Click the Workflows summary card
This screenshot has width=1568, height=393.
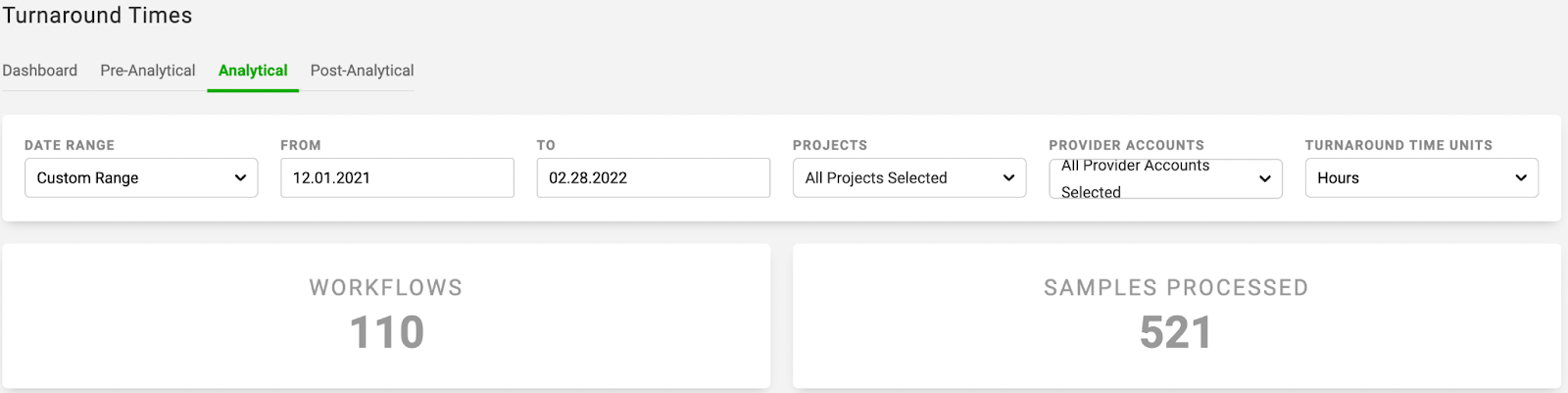pyautogui.click(x=386, y=316)
